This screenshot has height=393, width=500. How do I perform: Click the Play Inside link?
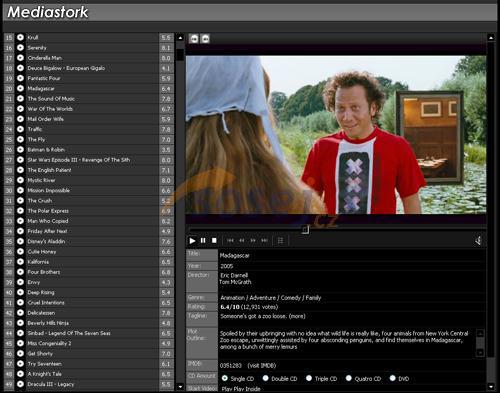[247, 389]
